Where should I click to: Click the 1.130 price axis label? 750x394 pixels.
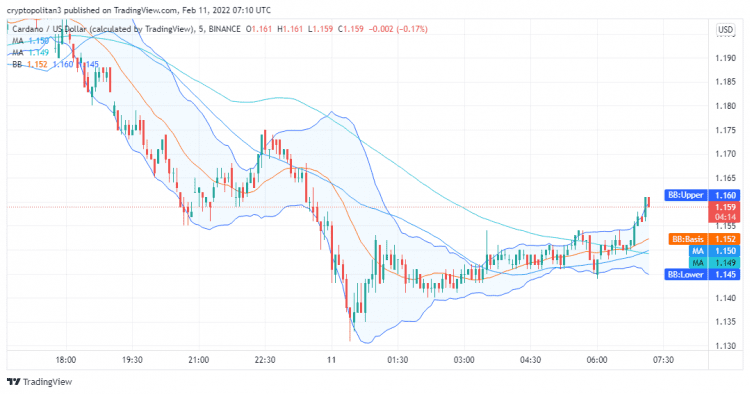point(725,346)
